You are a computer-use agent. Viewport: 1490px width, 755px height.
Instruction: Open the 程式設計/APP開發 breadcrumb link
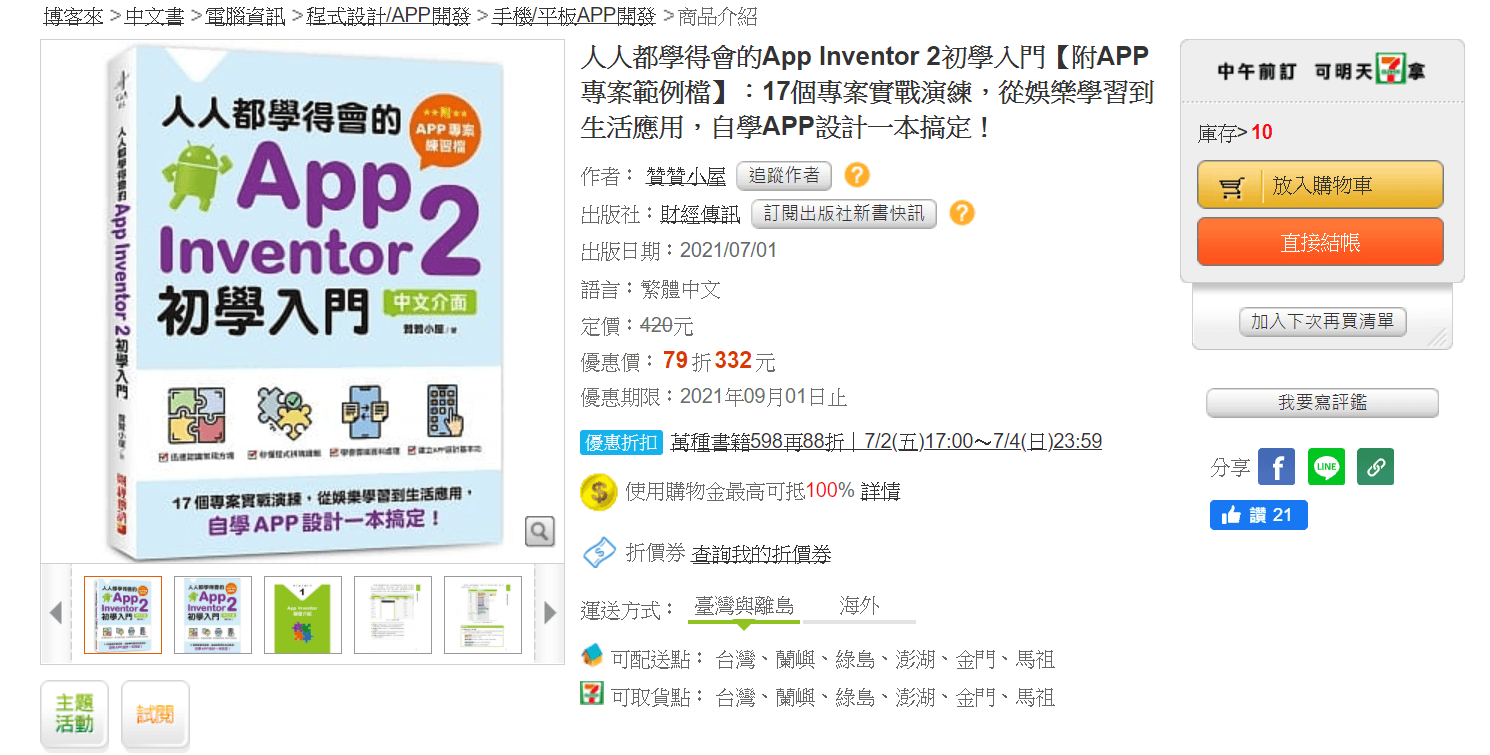(x=389, y=16)
